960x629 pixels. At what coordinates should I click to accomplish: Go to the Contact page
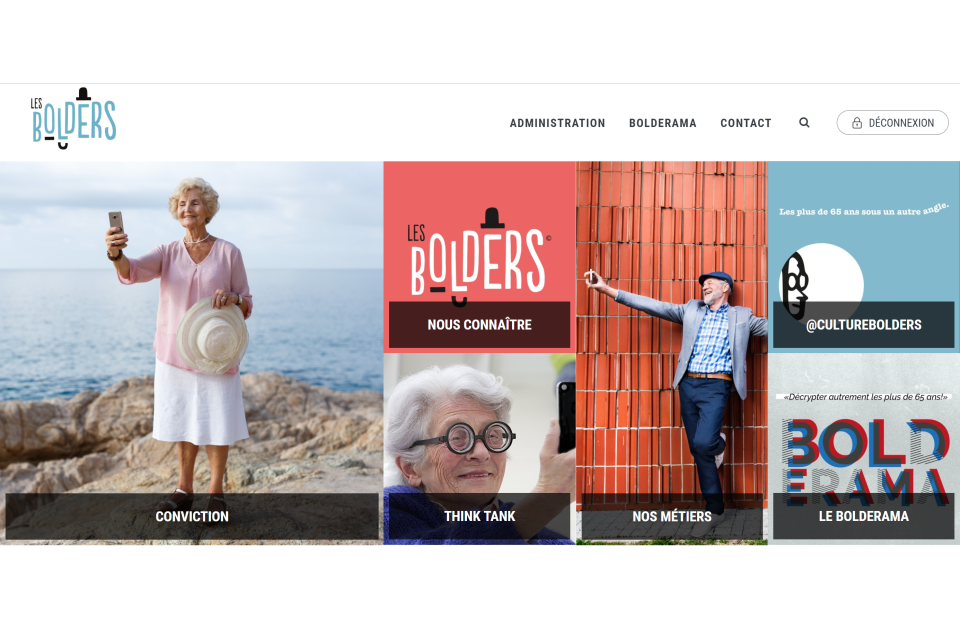(746, 123)
